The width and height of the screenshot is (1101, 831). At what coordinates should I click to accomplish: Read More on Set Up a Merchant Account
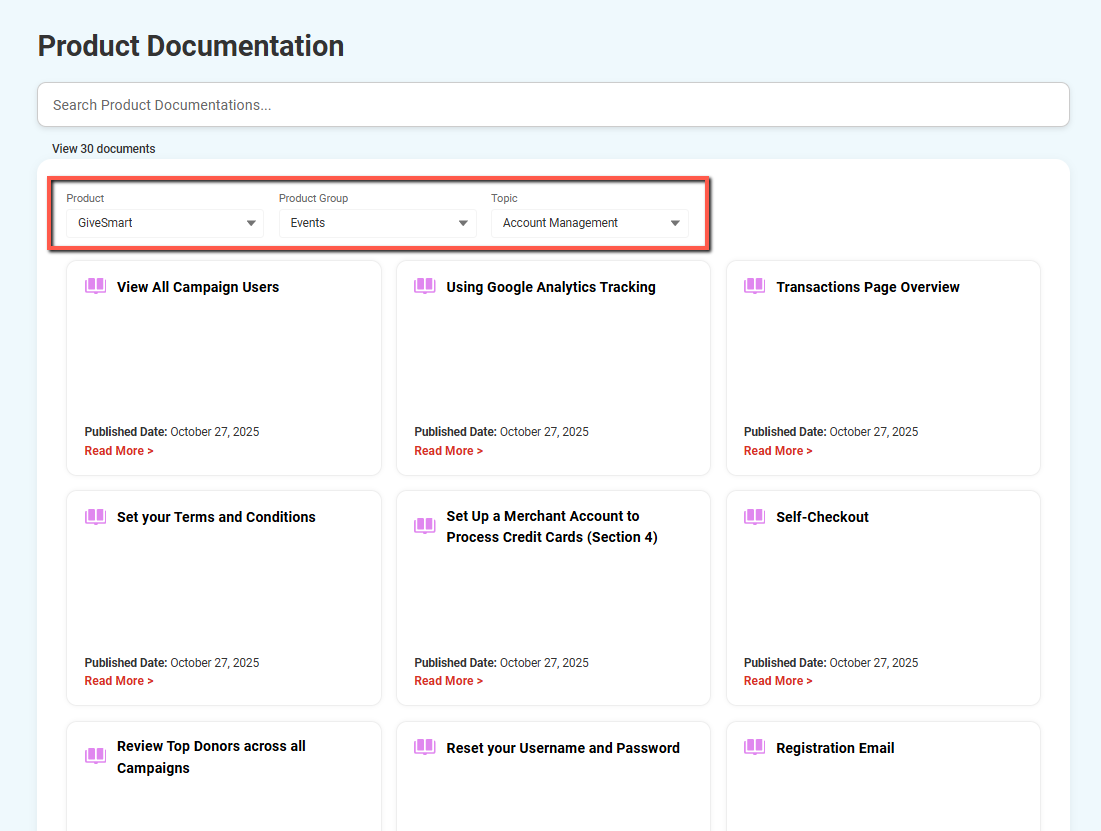pos(449,681)
